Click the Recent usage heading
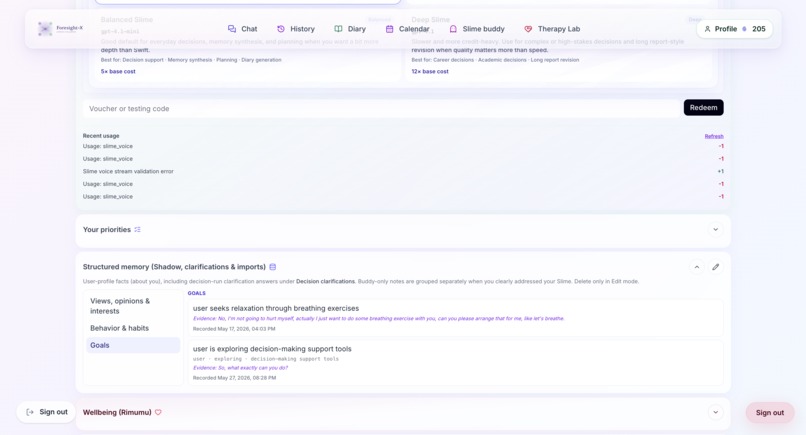Image resolution: width=806 pixels, height=435 pixels. (x=101, y=136)
